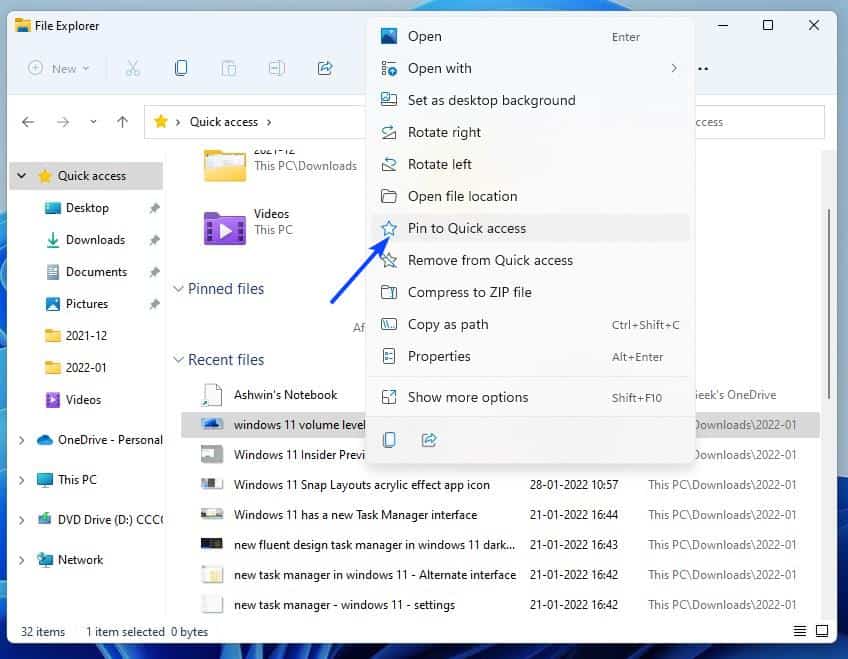Click the share icon at context menu bottom
This screenshot has height=659, width=848.
click(x=429, y=440)
